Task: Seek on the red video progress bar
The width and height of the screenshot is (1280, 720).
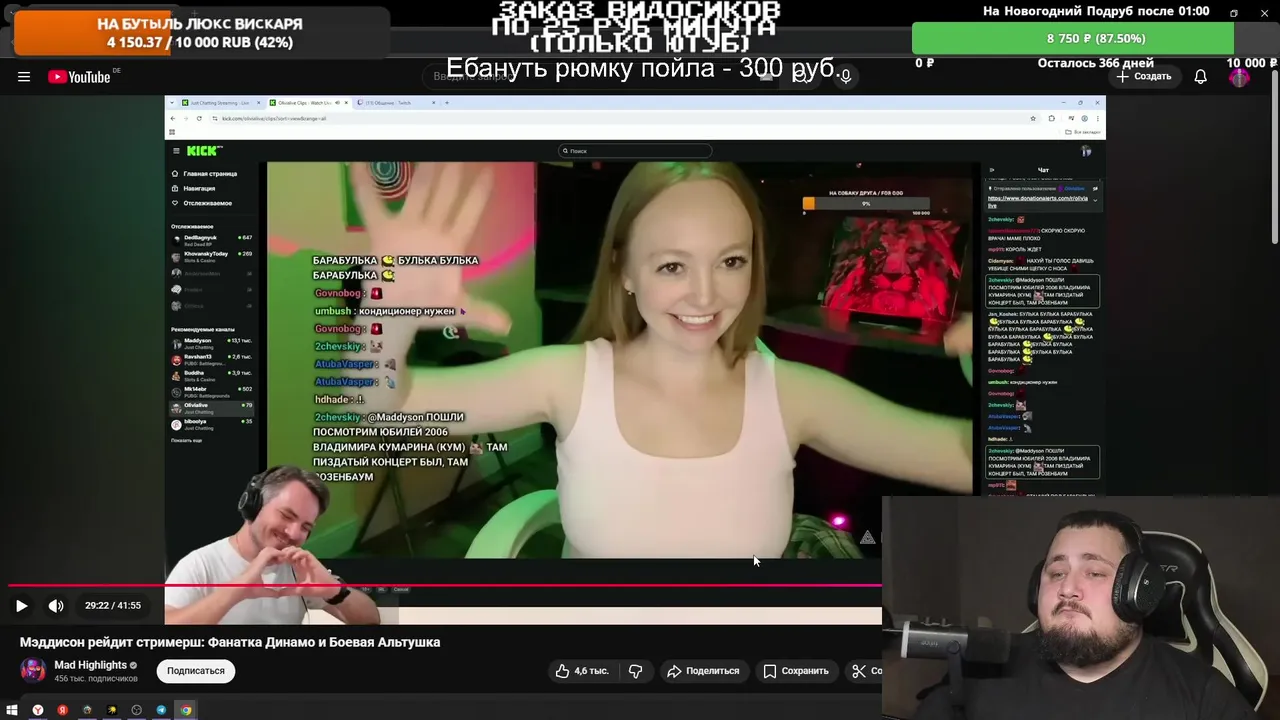Action: (444, 585)
